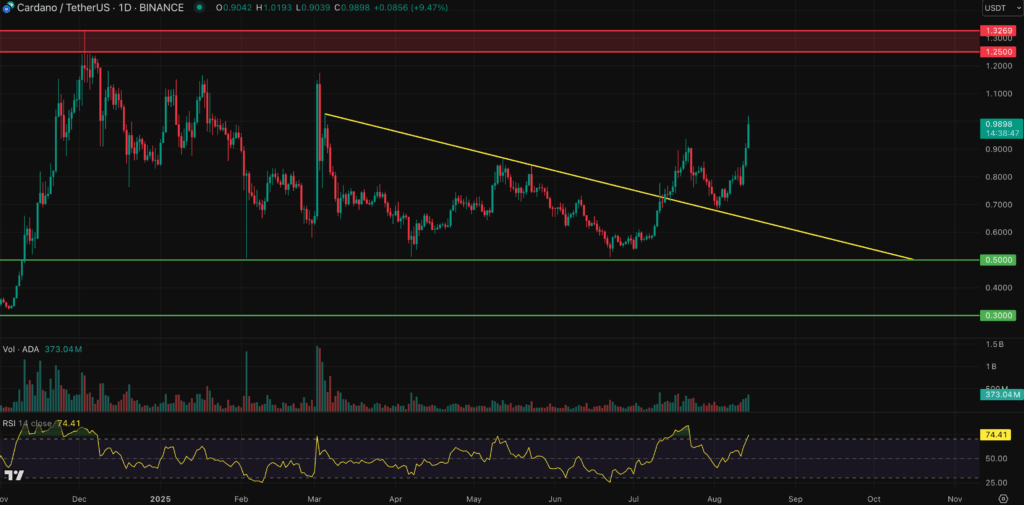The height and width of the screenshot is (505, 1024).
Task: Click the Aug label on time axis
Action: [x=716, y=498]
